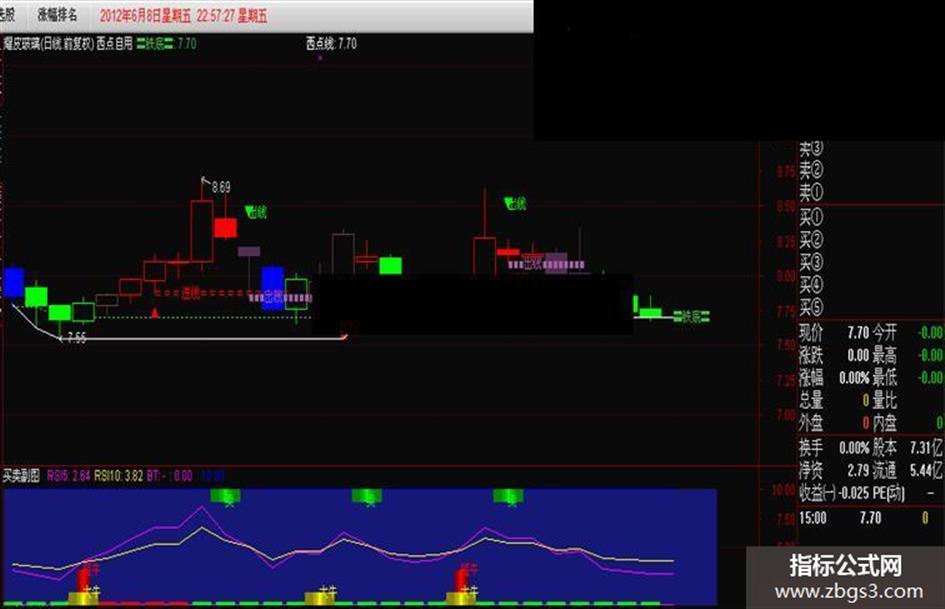This screenshot has width=945, height=609.
Task: Click the time text 22:57:27 星期五
Action: [231, 16]
